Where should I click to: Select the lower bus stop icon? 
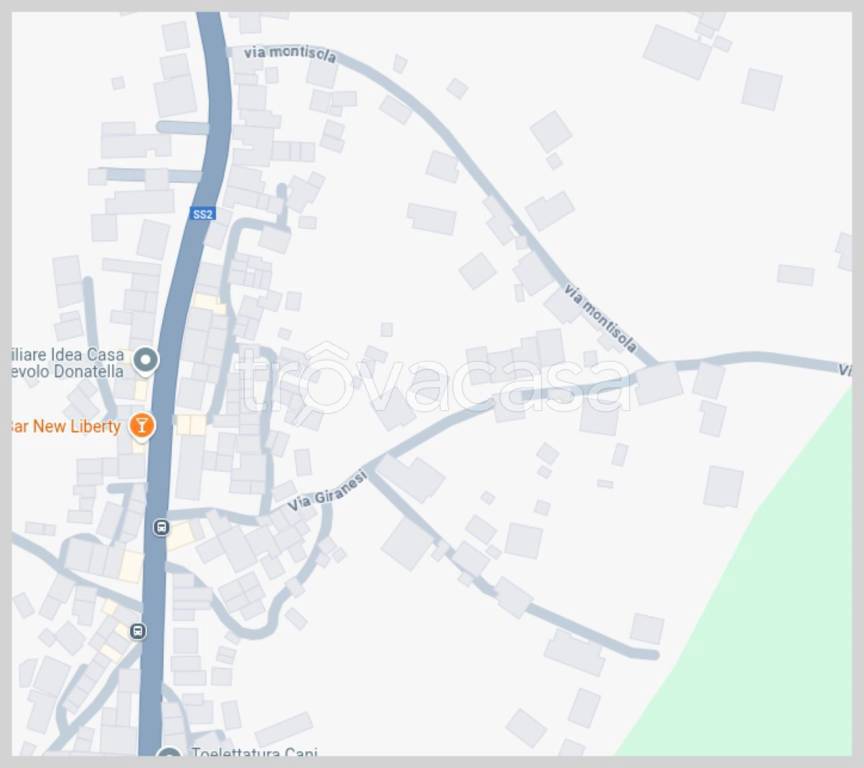(138, 631)
